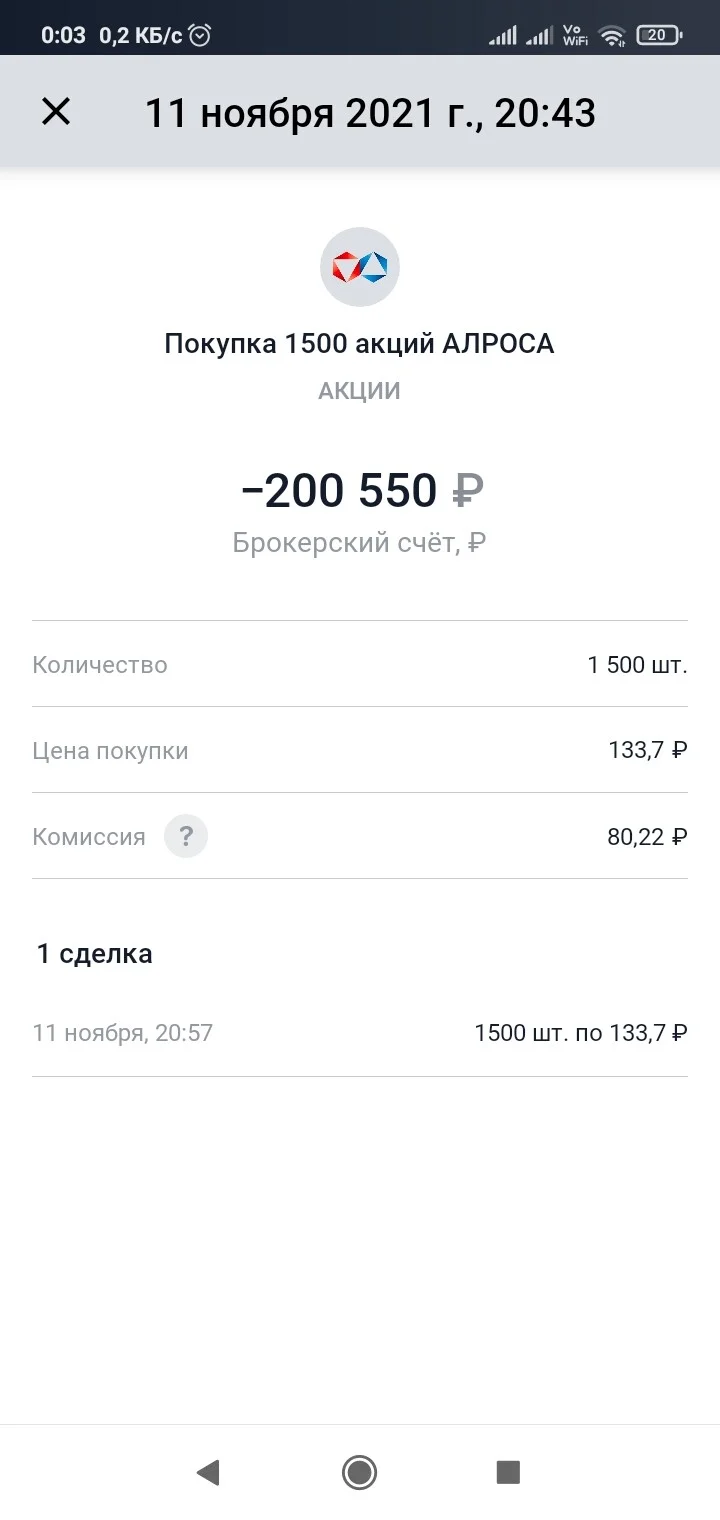The height and width of the screenshot is (1520, 720).
Task: Tap the Комиссия label
Action: (89, 837)
